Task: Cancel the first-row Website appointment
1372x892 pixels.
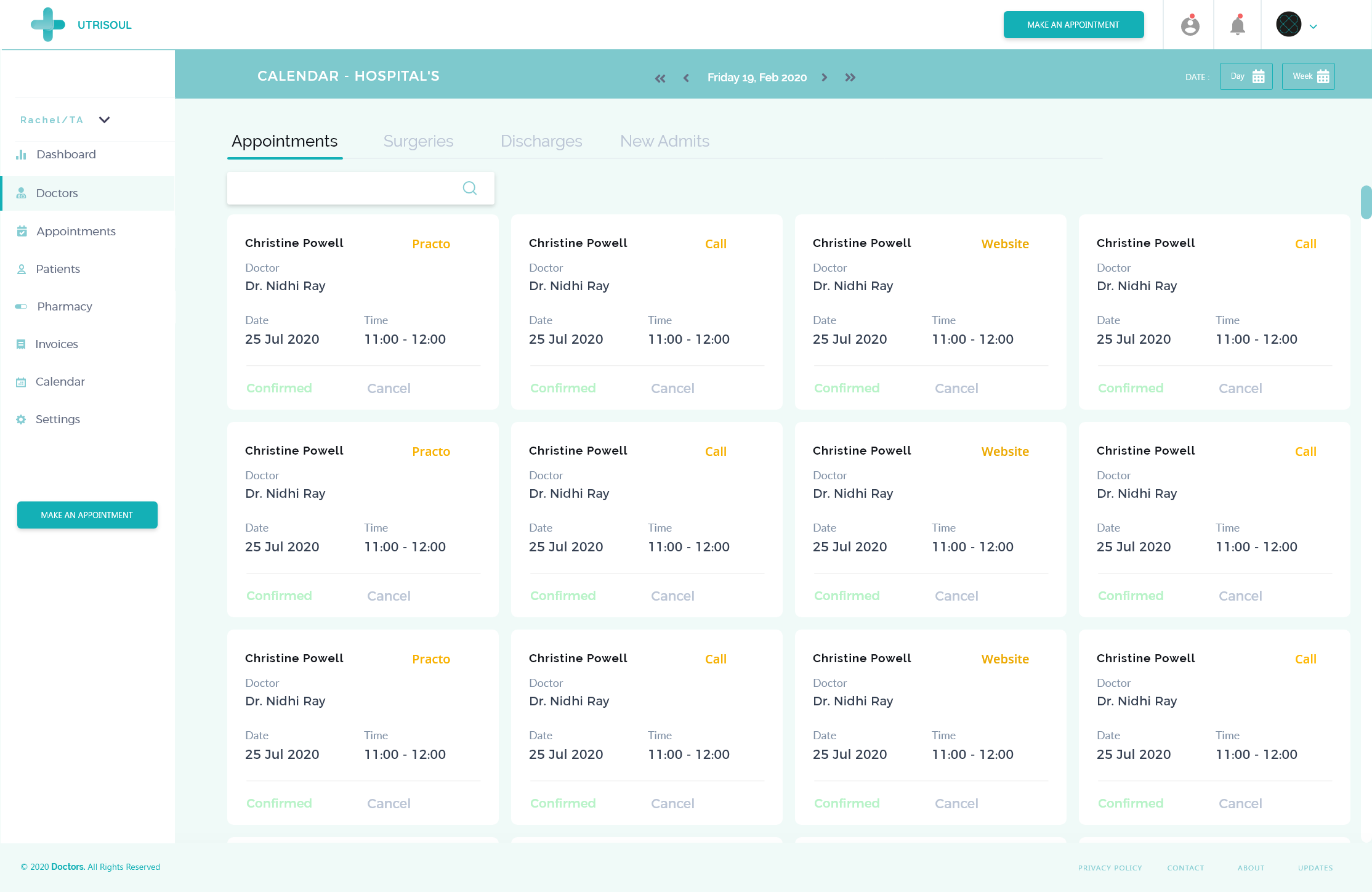Action: [956, 388]
